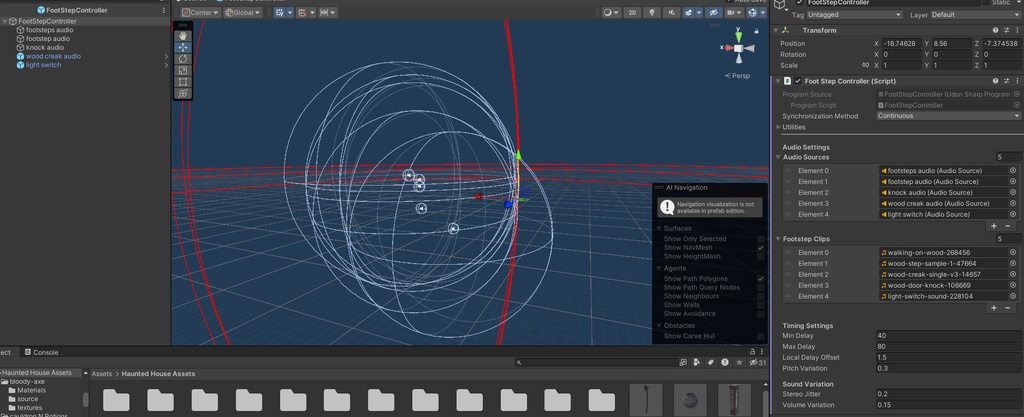Remove element from Footstep Clips list
This screenshot has height=417, width=1024.
point(1007,308)
